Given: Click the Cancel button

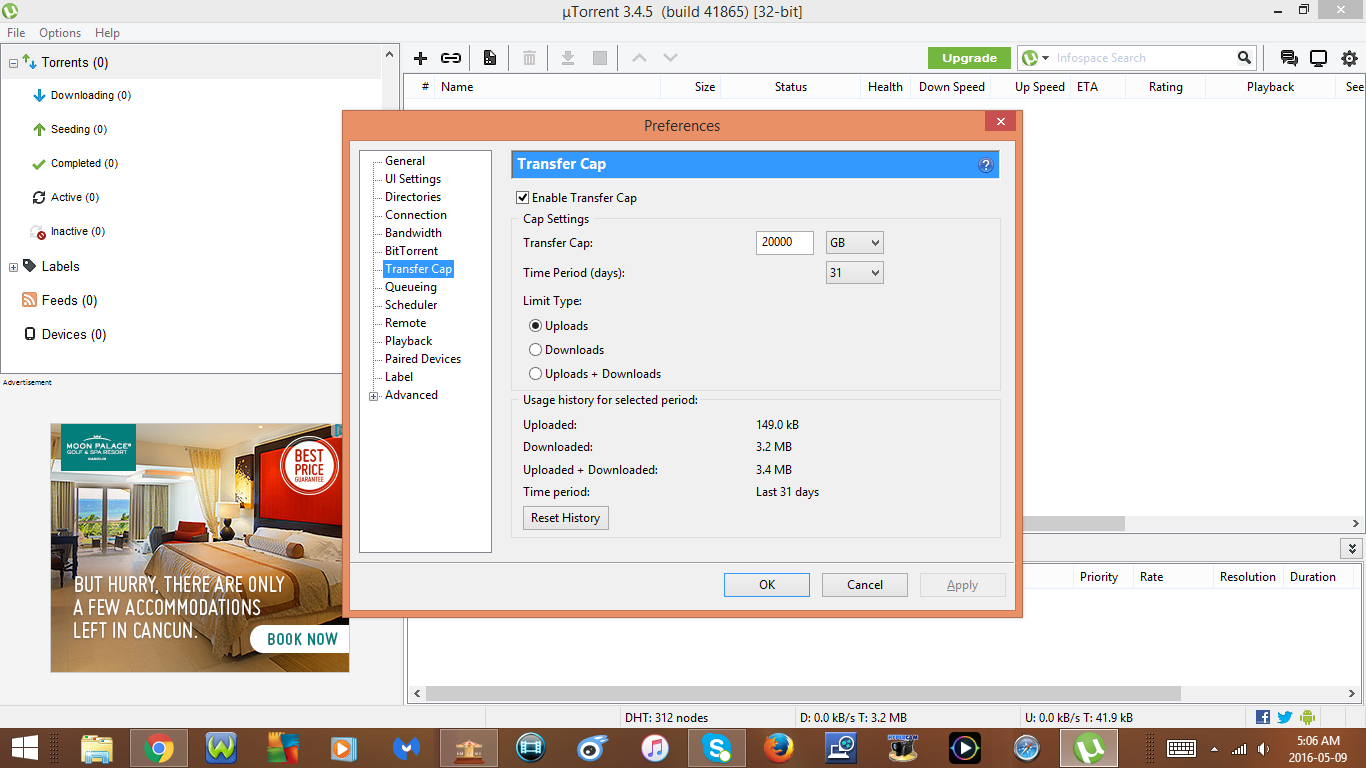Looking at the screenshot, I should pos(865,585).
